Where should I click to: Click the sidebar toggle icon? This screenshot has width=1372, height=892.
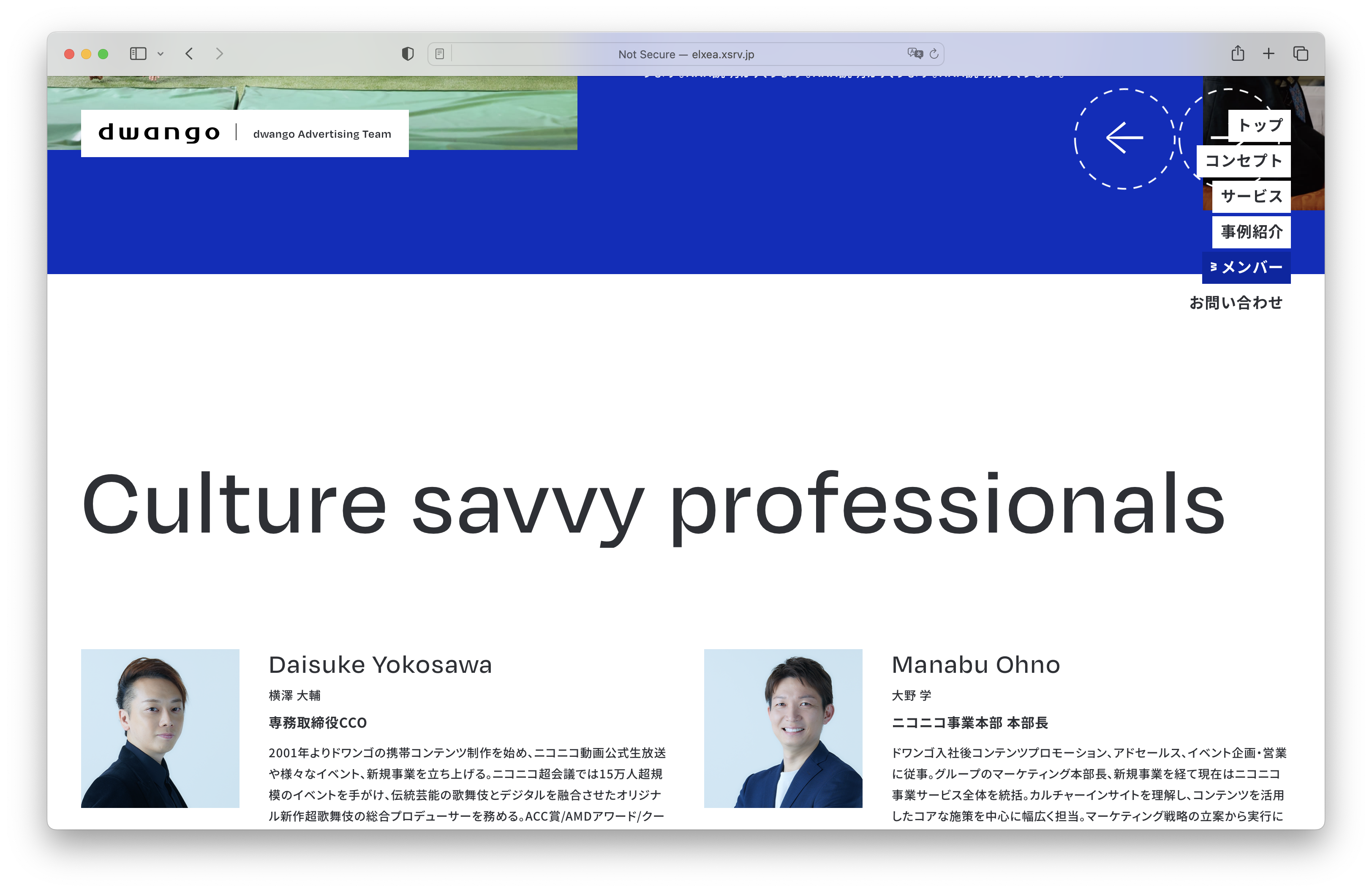(x=138, y=54)
